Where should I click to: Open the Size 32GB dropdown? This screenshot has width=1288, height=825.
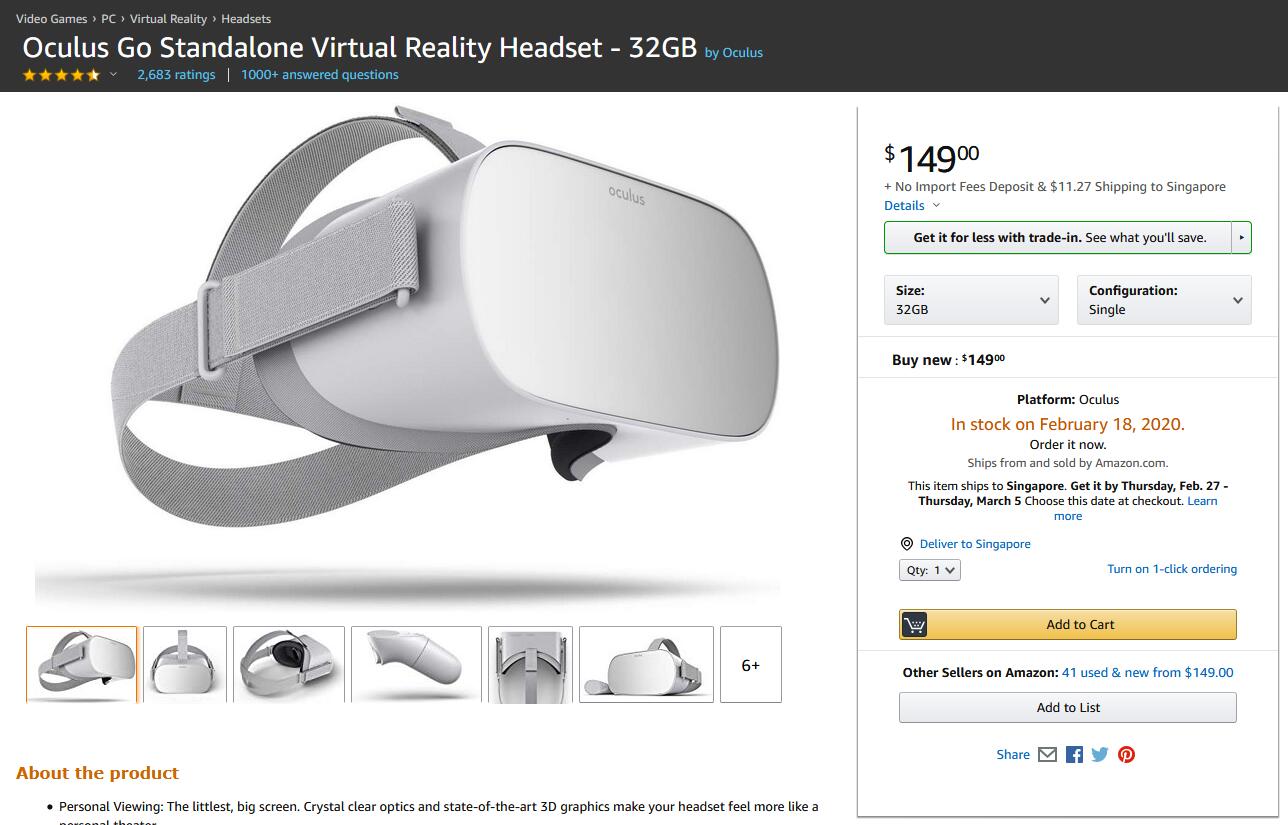coord(971,300)
